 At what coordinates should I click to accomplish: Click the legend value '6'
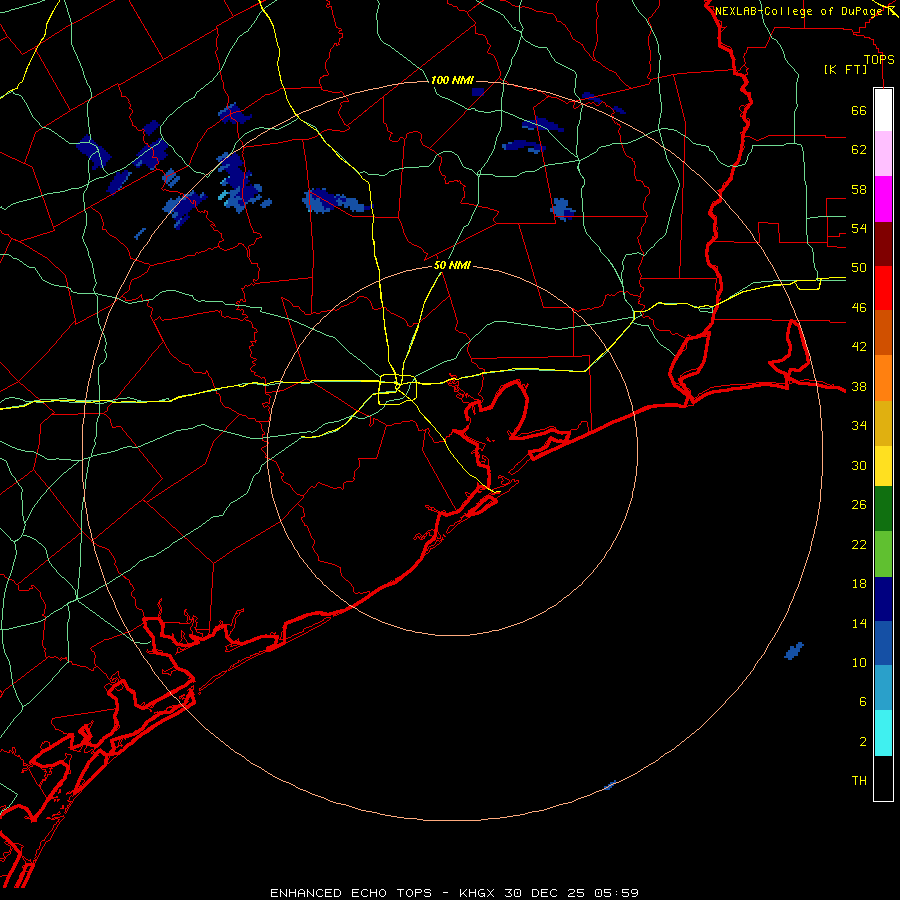862,702
